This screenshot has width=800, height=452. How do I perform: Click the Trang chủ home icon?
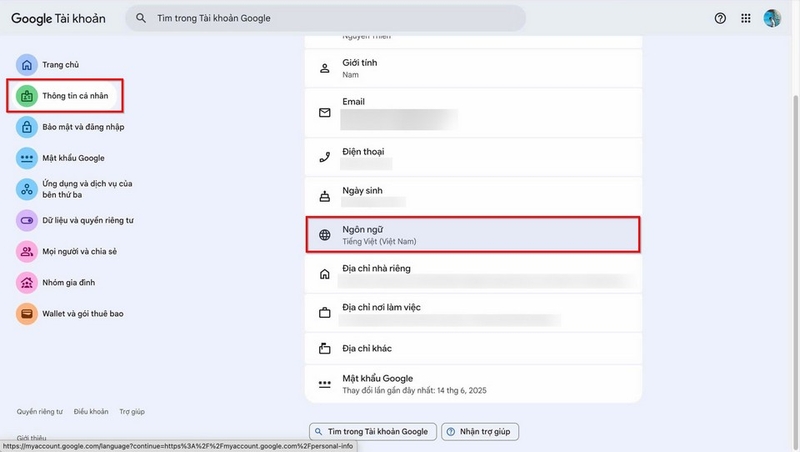[x=27, y=65]
